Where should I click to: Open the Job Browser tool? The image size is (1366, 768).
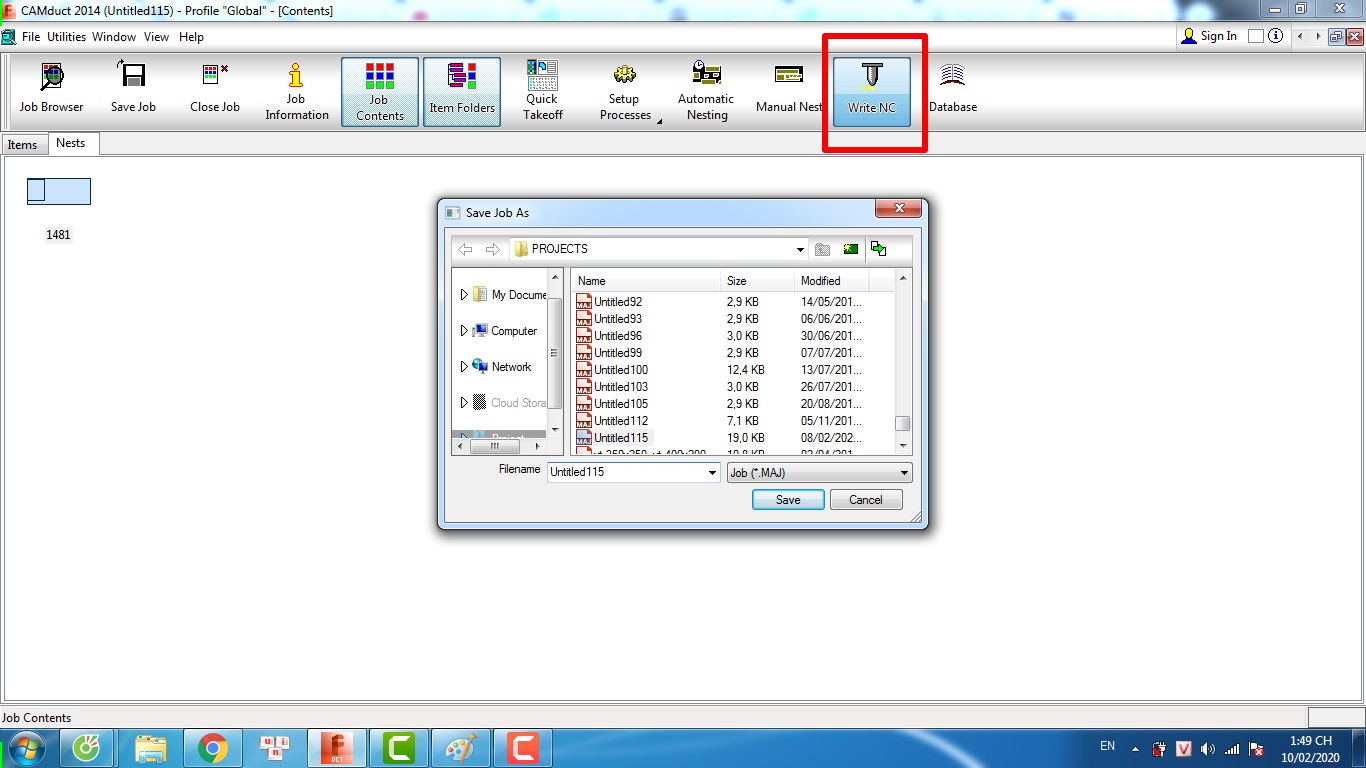(51, 90)
